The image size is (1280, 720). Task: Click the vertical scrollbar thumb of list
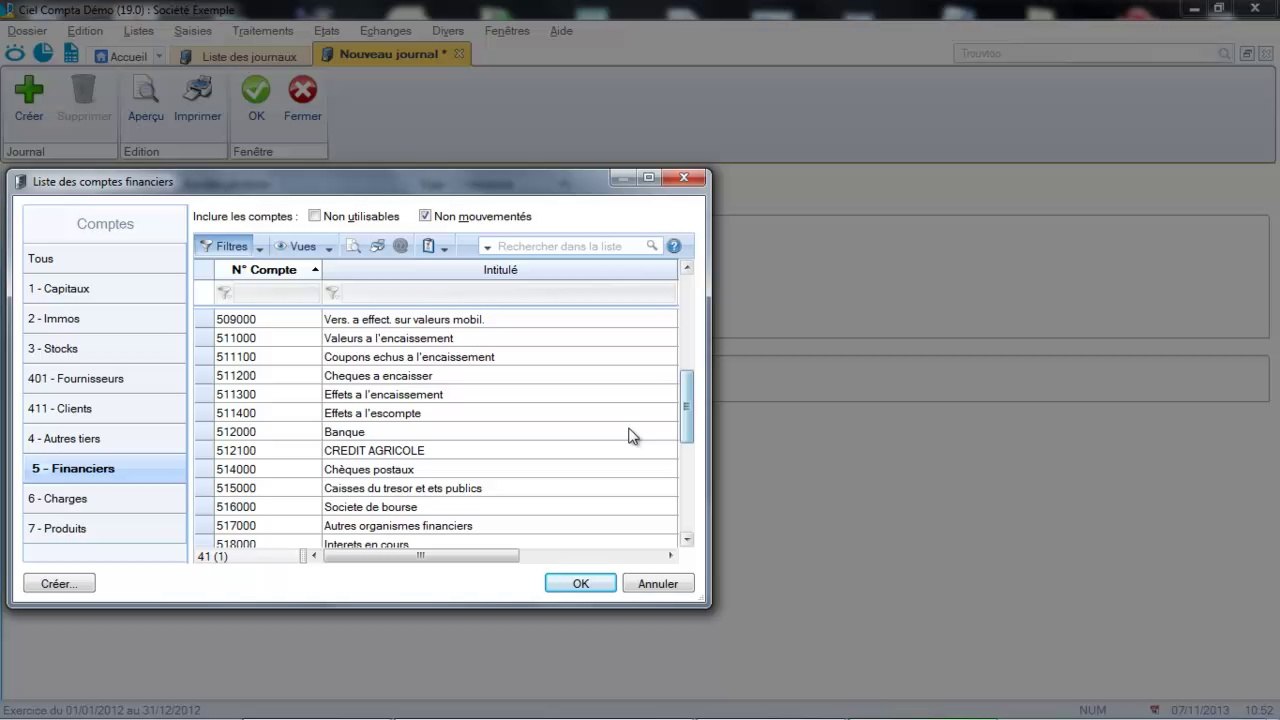point(687,406)
